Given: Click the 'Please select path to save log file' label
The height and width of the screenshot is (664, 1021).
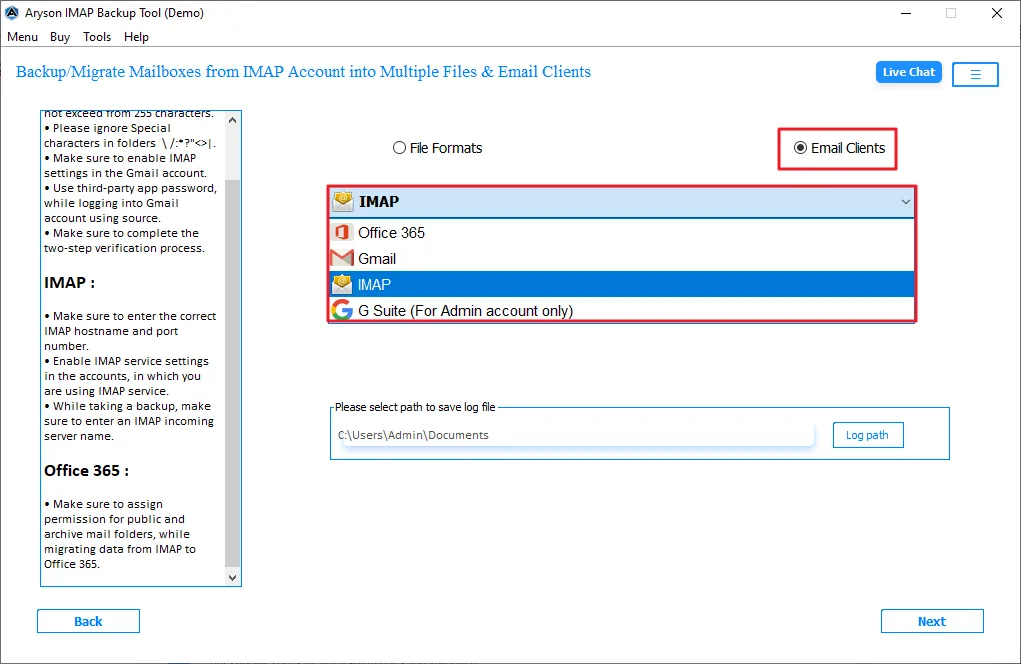Looking at the screenshot, I should pyautogui.click(x=415, y=407).
